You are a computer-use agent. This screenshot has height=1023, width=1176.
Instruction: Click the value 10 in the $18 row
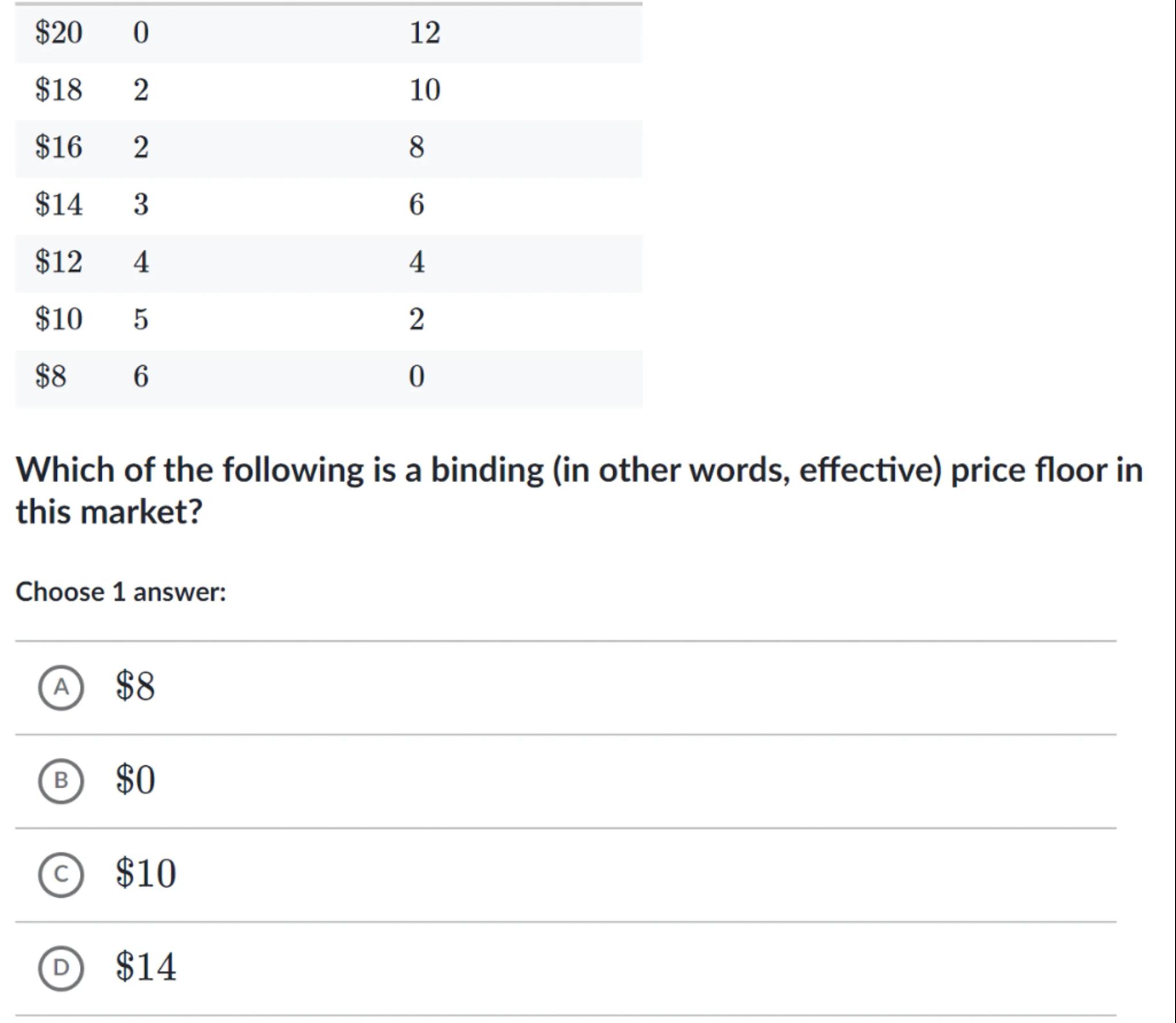tap(425, 90)
